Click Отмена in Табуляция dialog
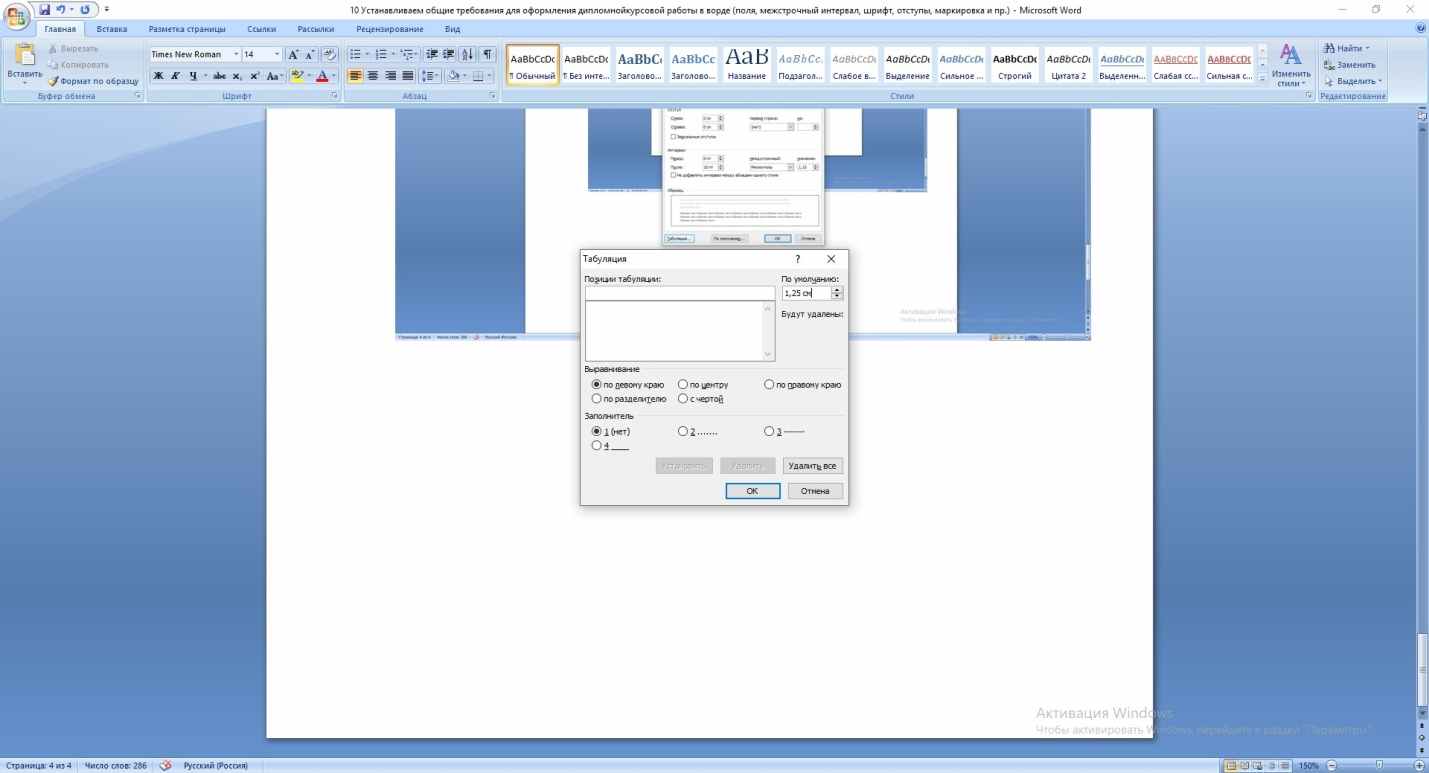 (815, 491)
